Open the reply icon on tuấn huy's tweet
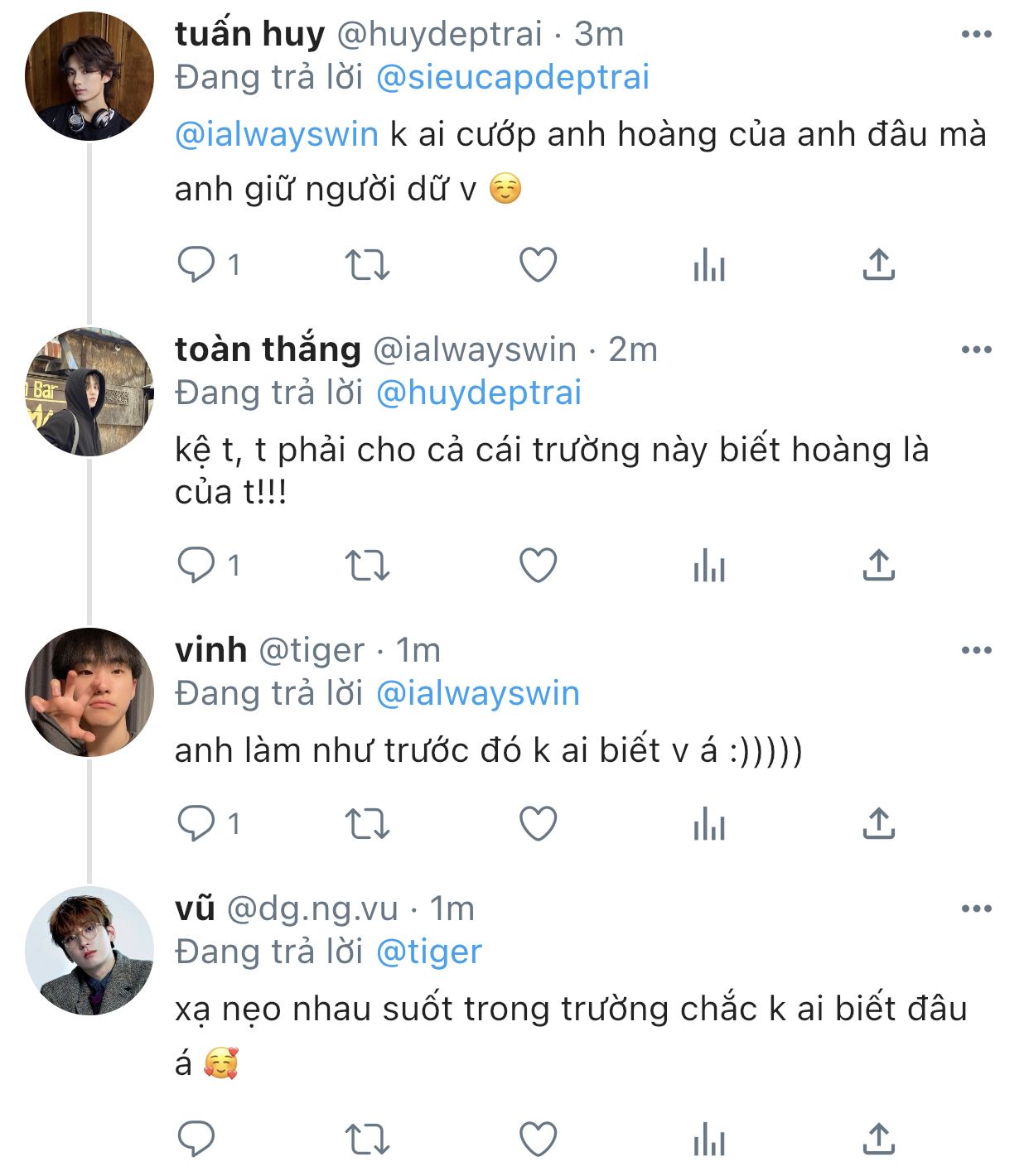This screenshot has width=1029, height=1176. point(196,265)
